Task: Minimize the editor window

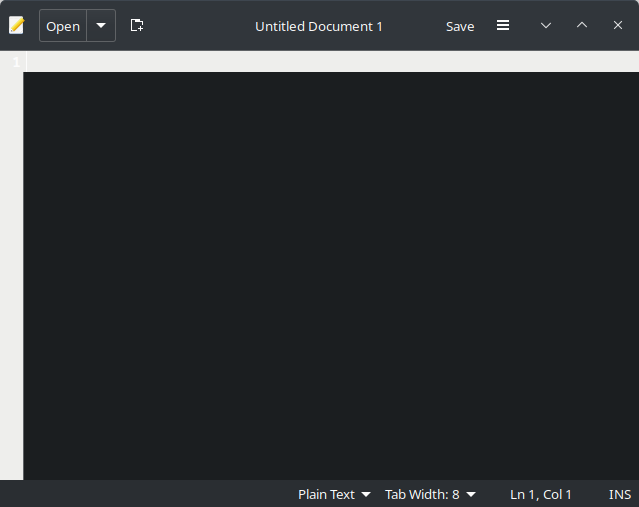Action: 546,25
